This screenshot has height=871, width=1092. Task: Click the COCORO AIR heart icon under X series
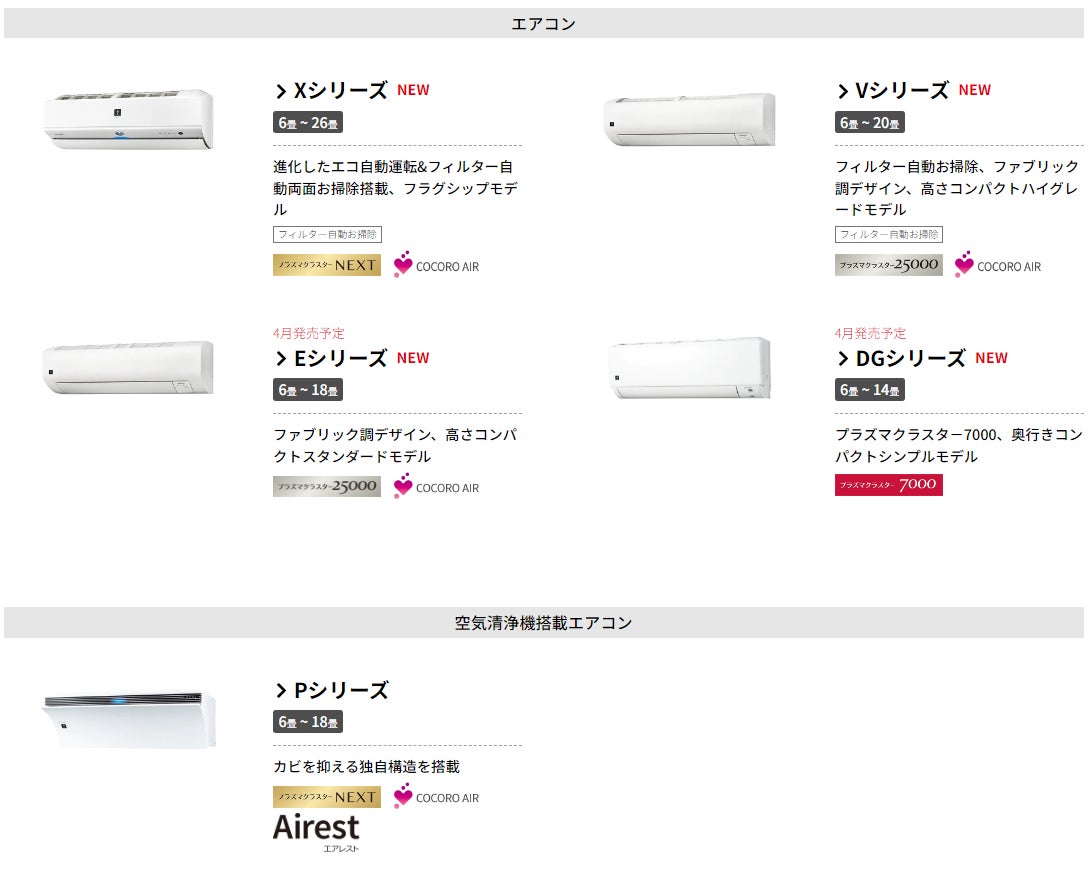click(403, 265)
